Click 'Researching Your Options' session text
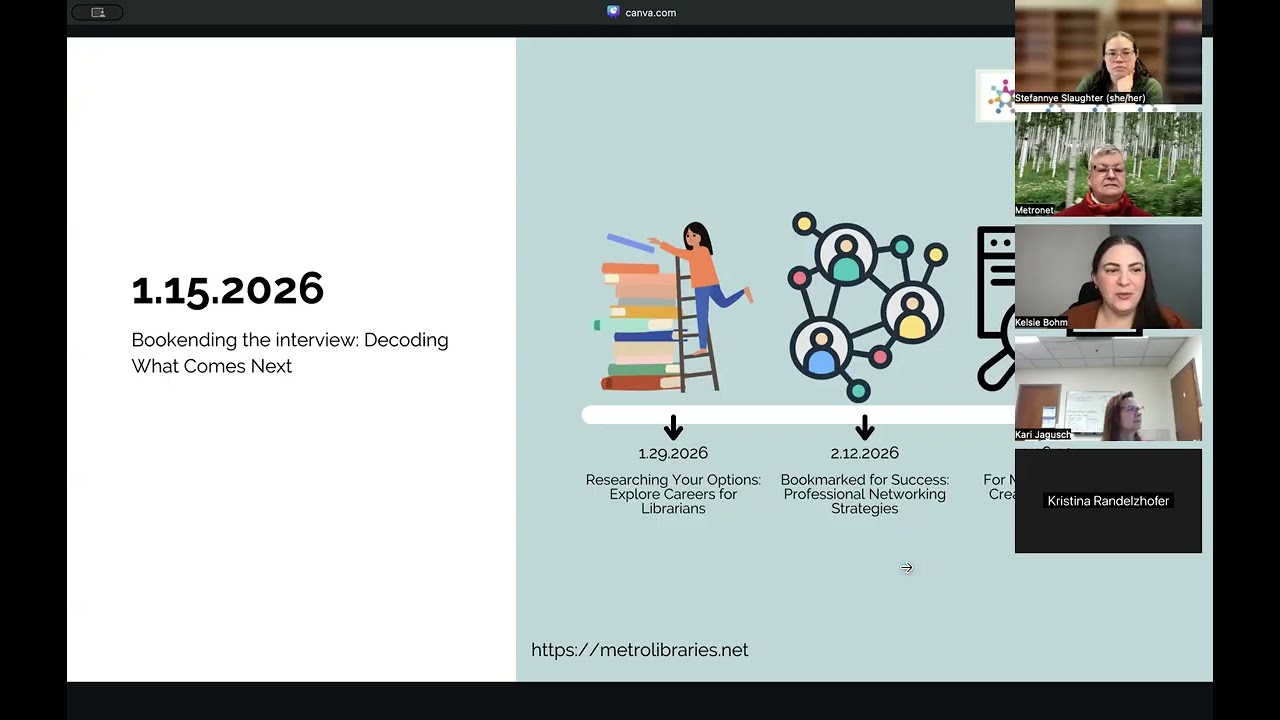Viewport: 1280px width, 720px height. point(673,494)
